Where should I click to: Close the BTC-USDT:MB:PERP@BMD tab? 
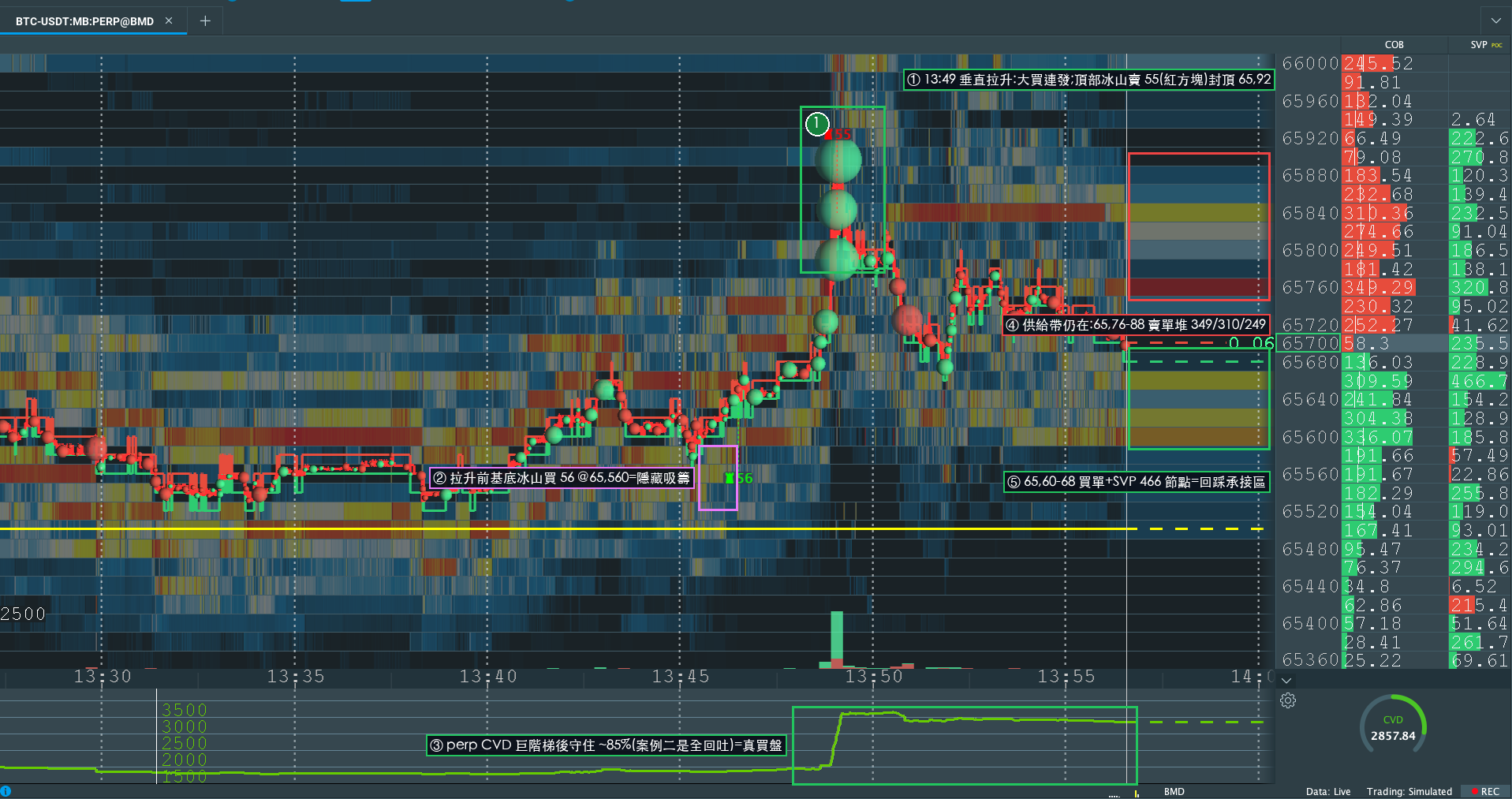pos(169,21)
